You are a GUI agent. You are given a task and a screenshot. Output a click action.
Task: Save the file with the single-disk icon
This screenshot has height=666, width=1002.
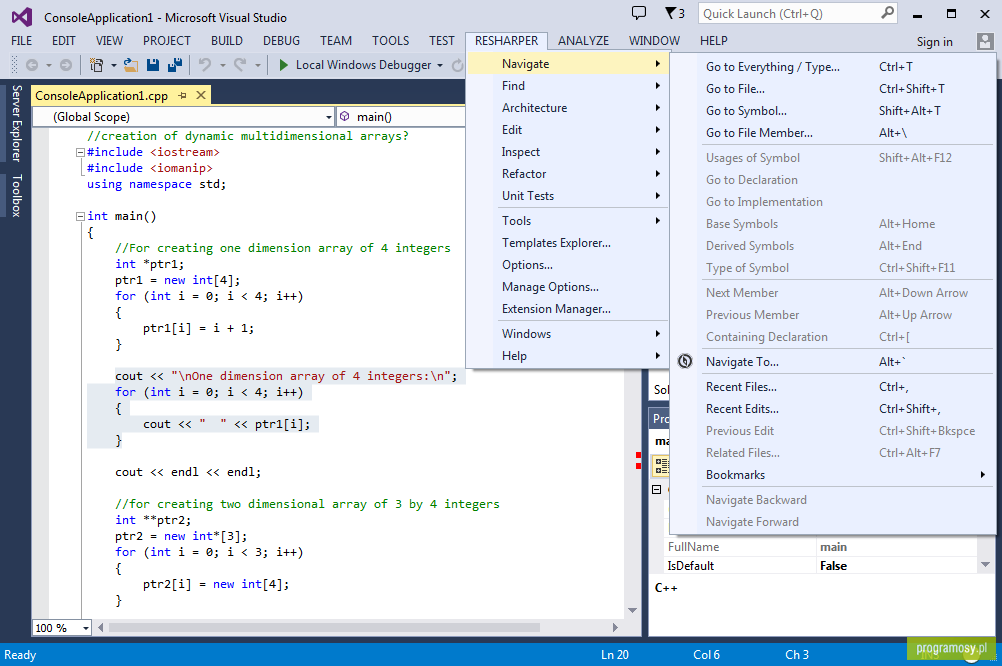pos(153,65)
